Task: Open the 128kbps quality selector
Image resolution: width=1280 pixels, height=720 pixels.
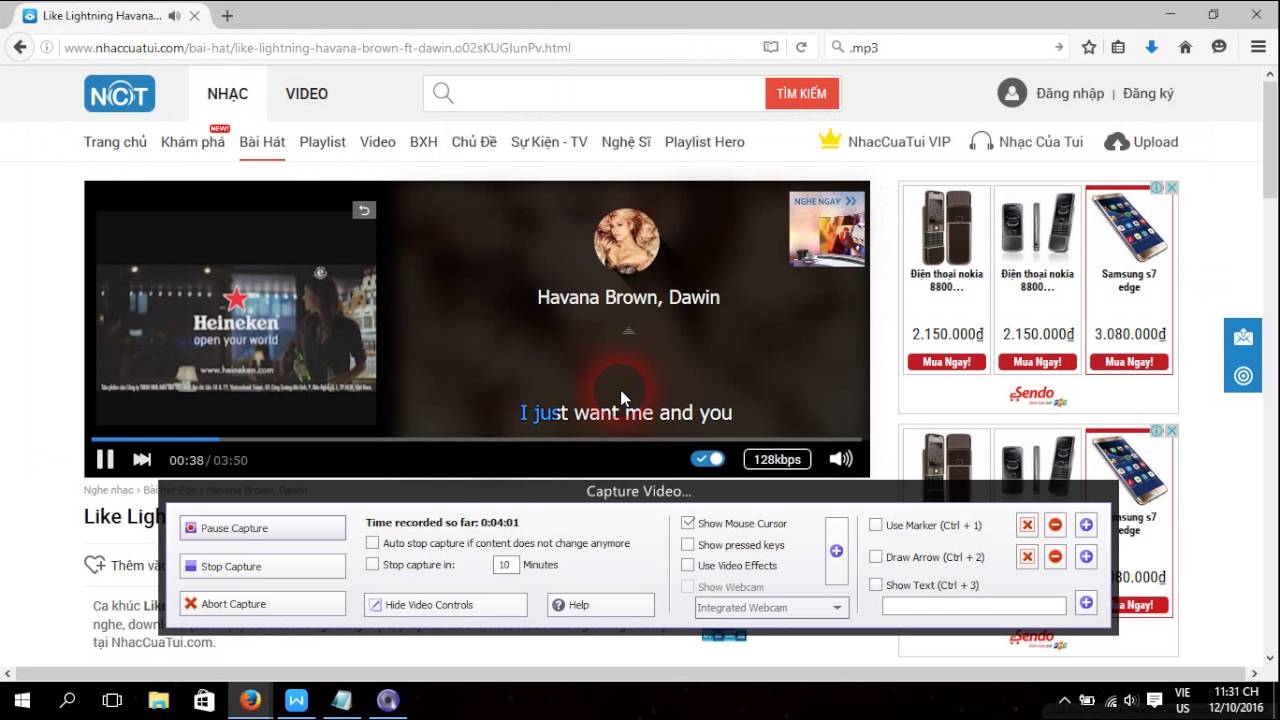Action: (777, 459)
